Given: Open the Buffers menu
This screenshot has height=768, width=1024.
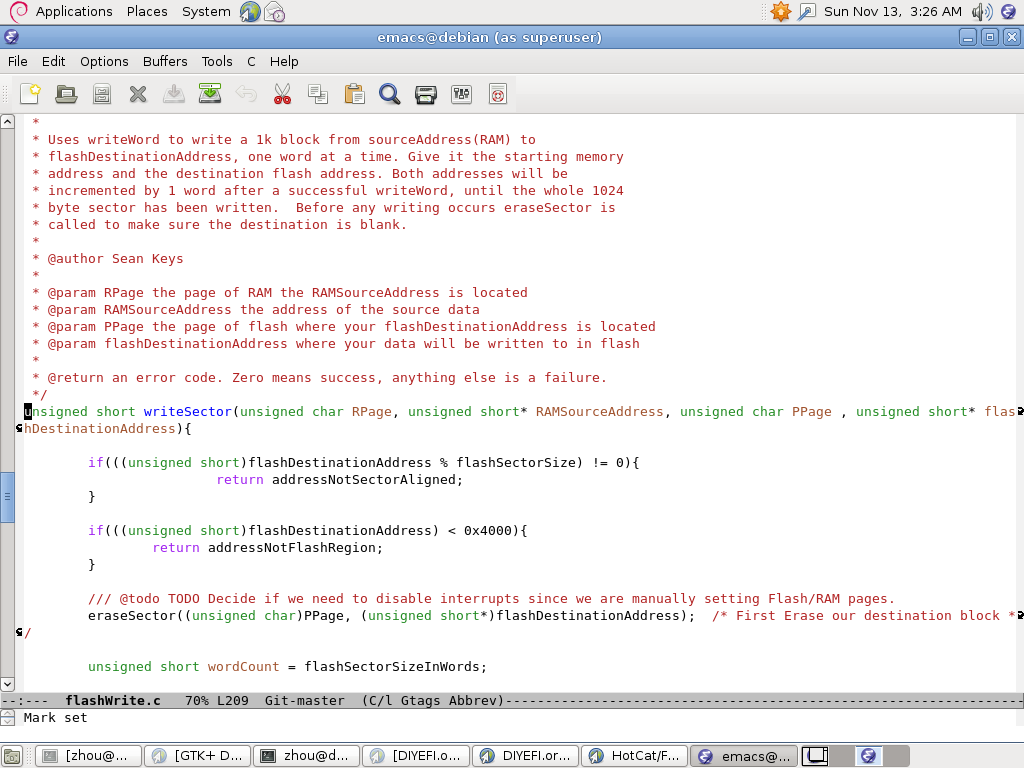Looking at the screenshot, I should coord(165,61).
